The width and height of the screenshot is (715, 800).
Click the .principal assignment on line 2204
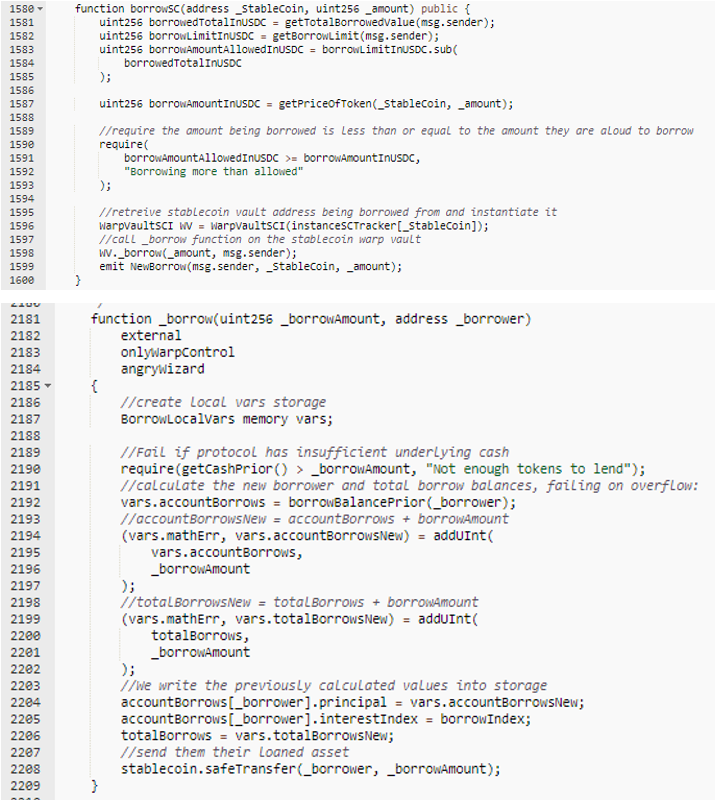click(x=353, y=703)
